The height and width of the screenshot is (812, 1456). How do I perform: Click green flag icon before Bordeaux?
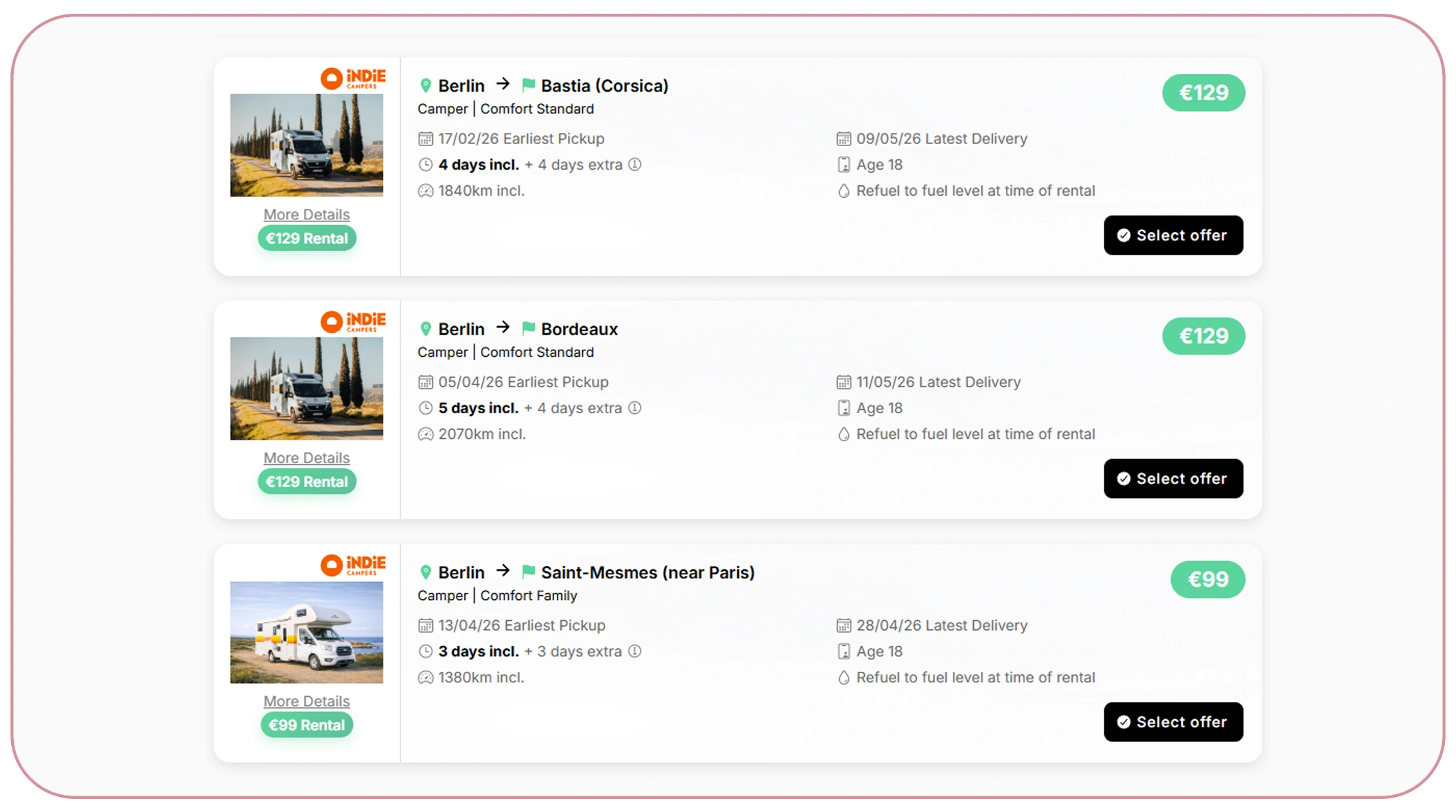click(x=529, y=328)
